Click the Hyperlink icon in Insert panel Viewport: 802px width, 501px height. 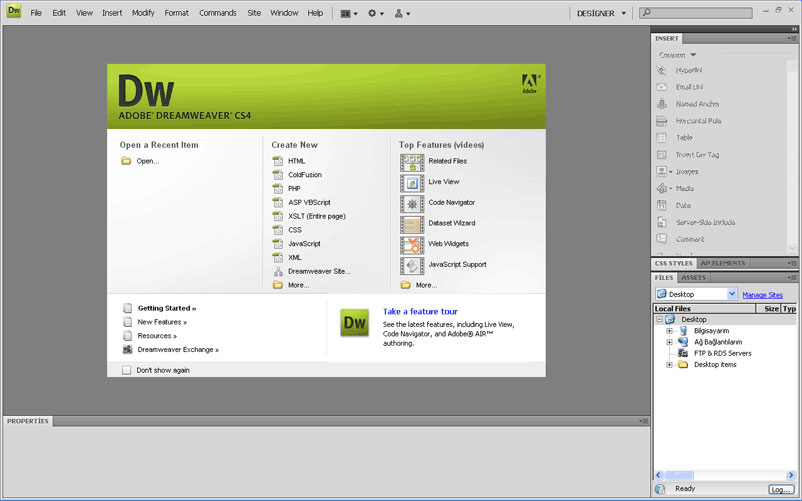[x=661, y=71]
